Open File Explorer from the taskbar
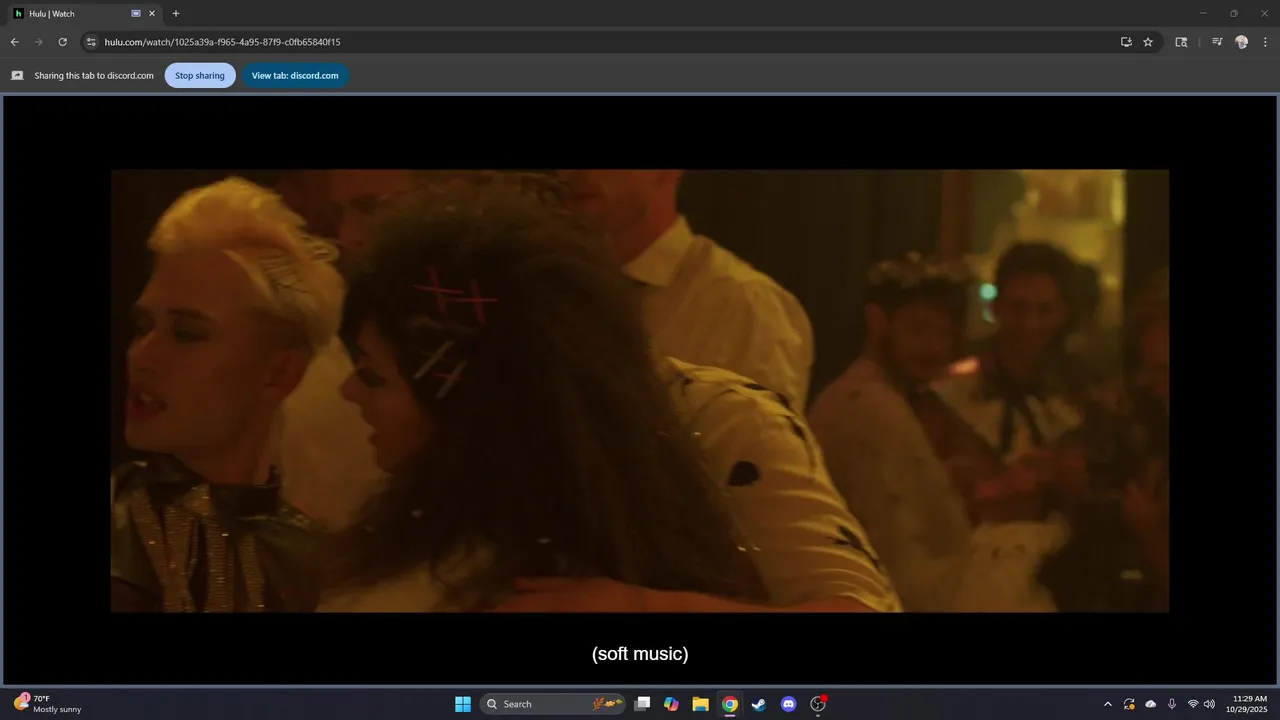The width and height of the screenshot is (1280, 720). [x=701, y=704]
